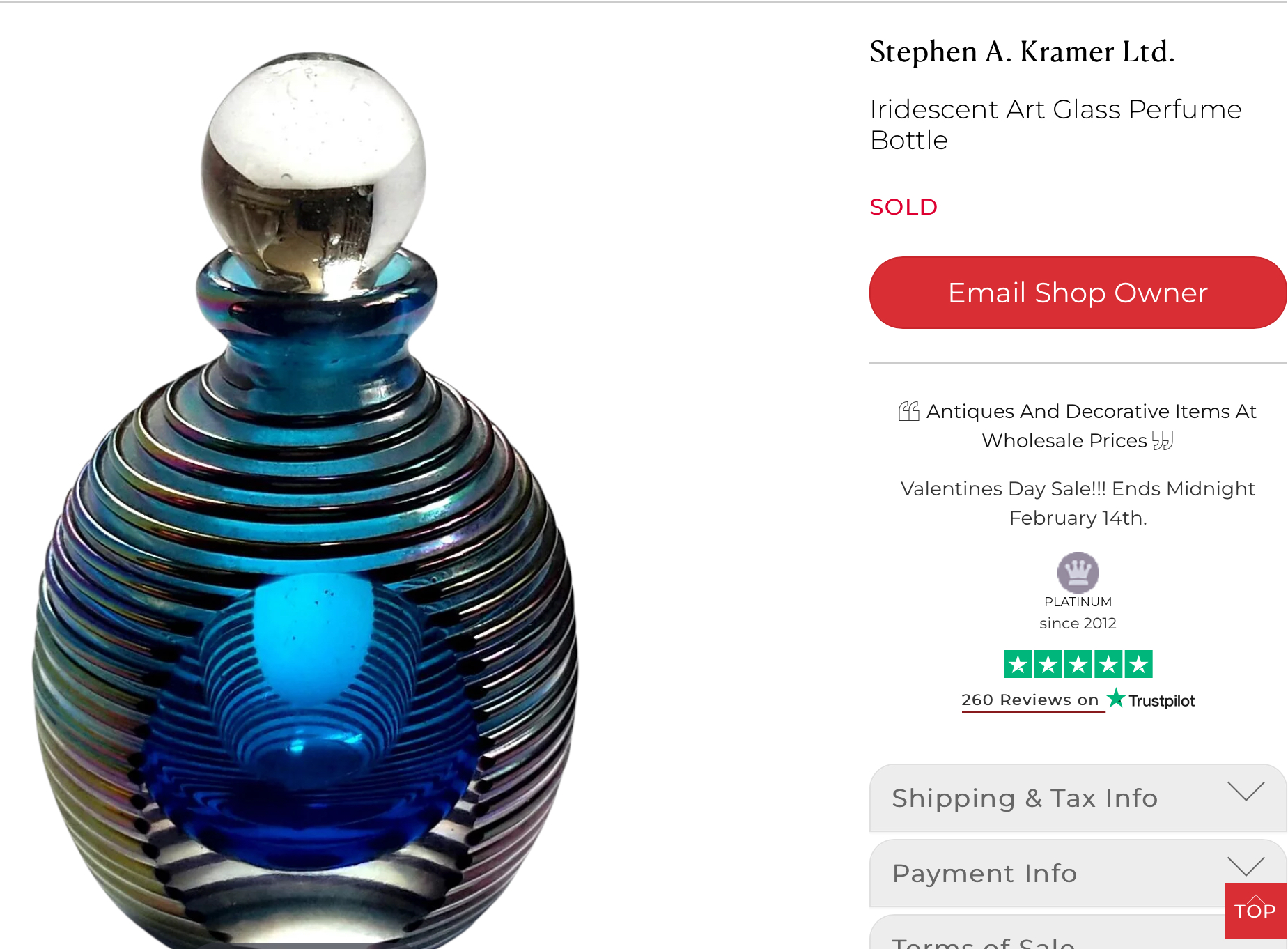Click the Platinum crown badge icon
Screen dimensions: 1288x949
1078,572
